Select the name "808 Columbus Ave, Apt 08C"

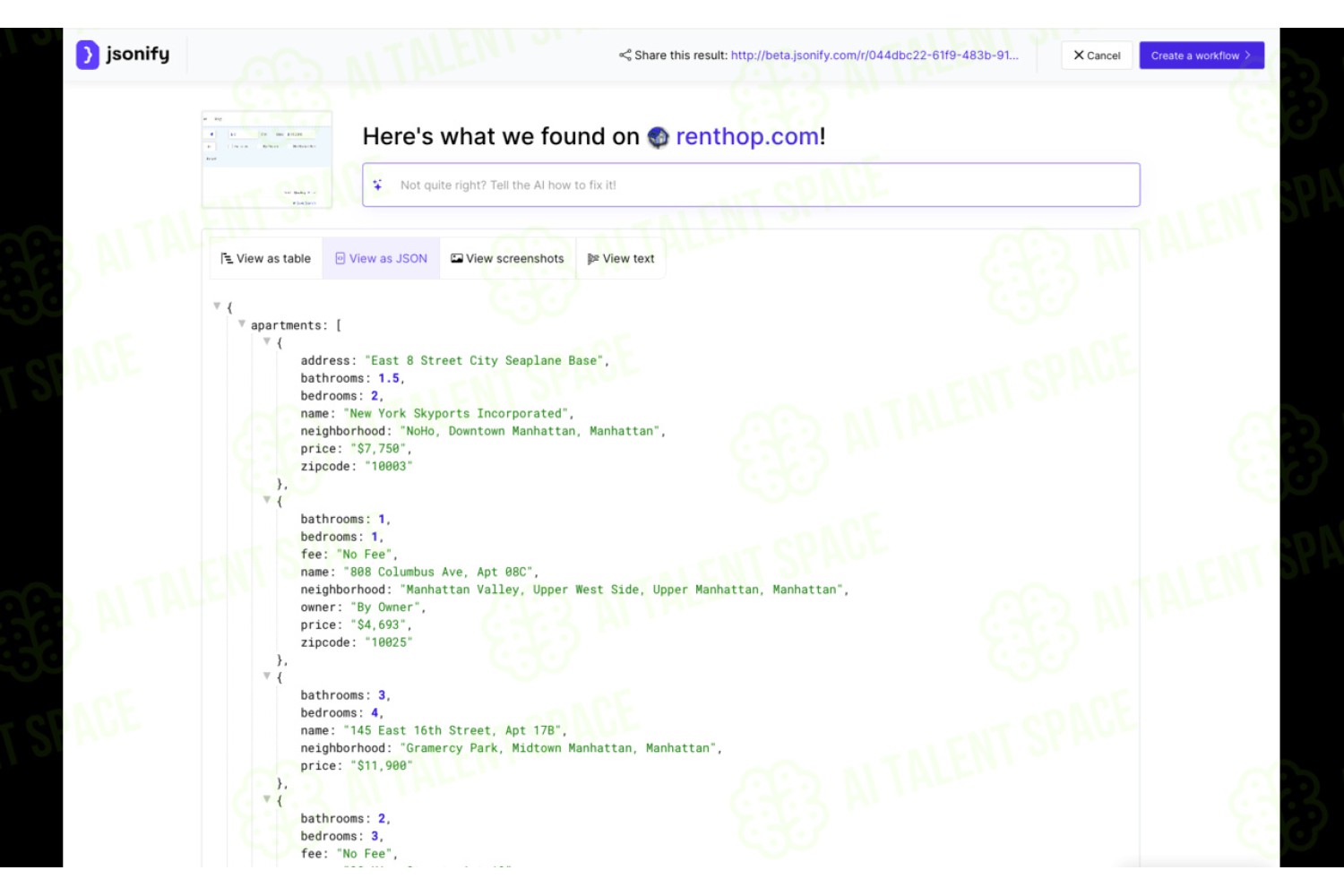pos(438,573)
